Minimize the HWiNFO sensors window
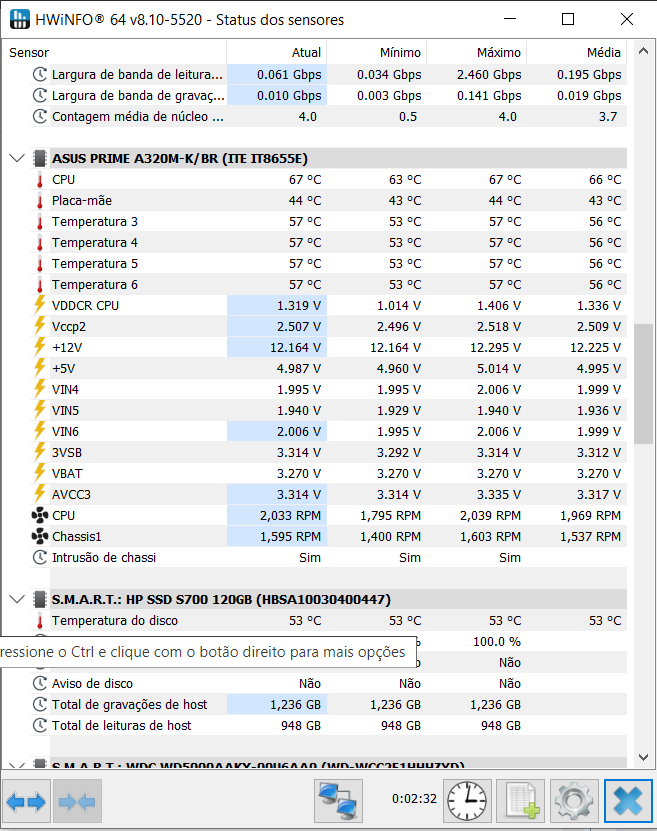Viewport: 657px width, 831px height. pos(510,20)
